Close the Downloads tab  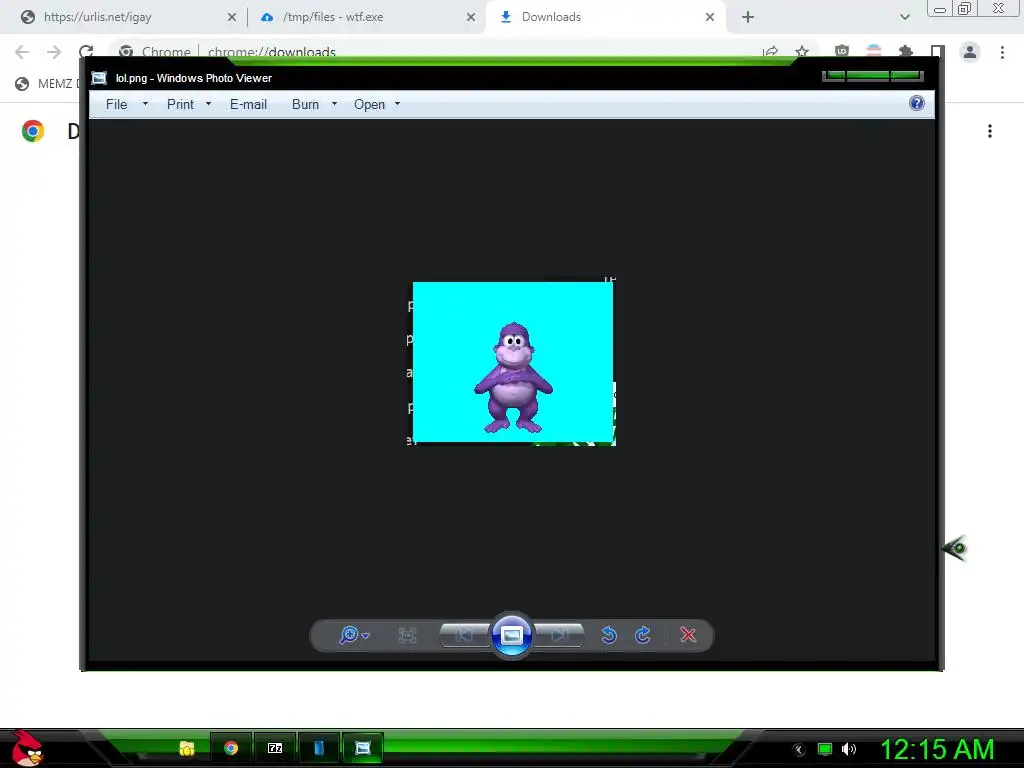click(710, 18)
